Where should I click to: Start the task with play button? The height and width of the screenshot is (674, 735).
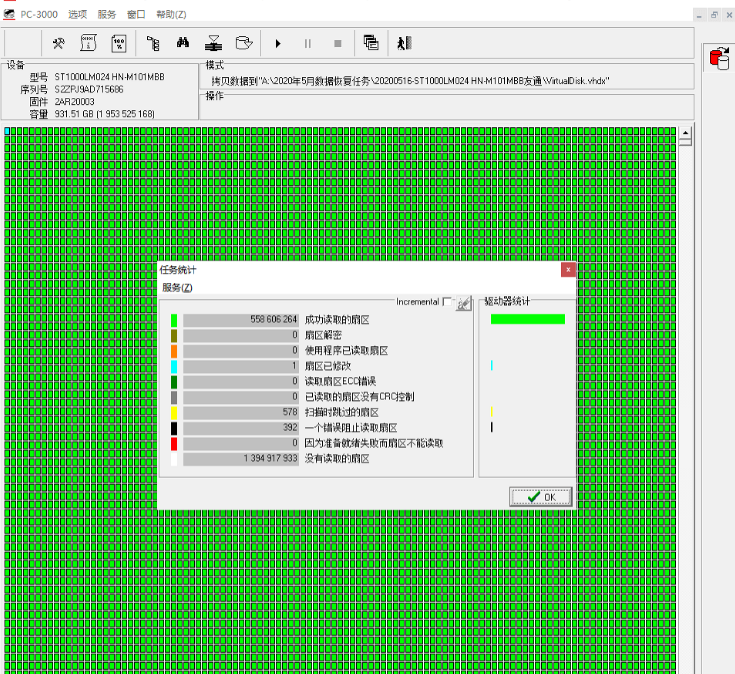click(x=278, y=44)
